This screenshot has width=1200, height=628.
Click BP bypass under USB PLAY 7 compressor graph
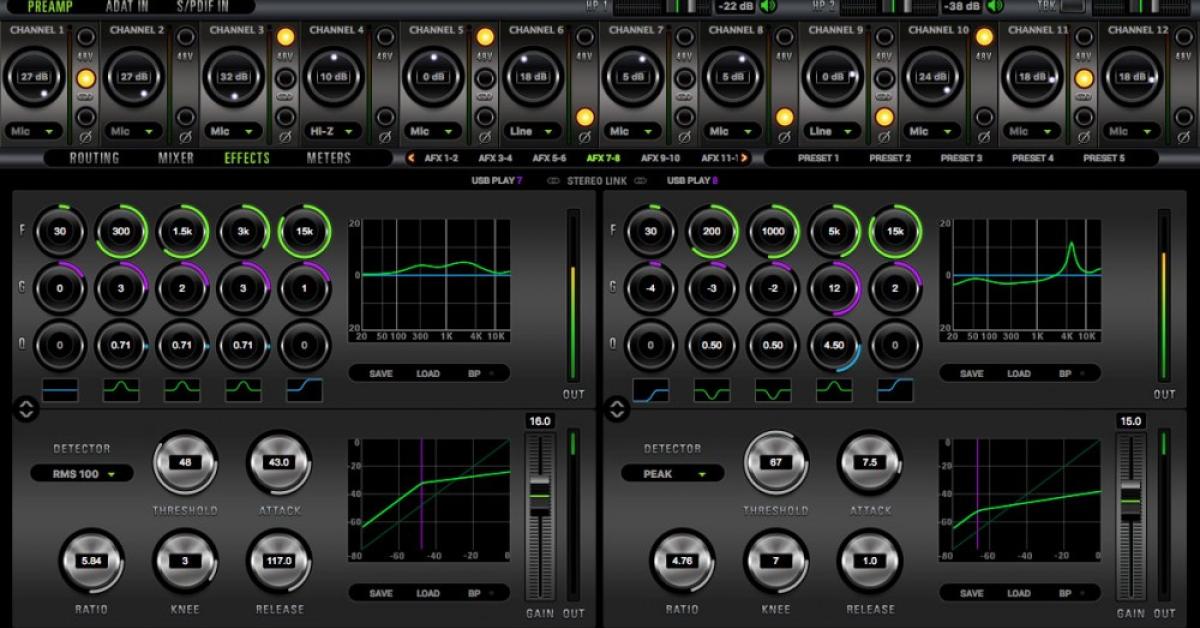click(x=474, y=593)
